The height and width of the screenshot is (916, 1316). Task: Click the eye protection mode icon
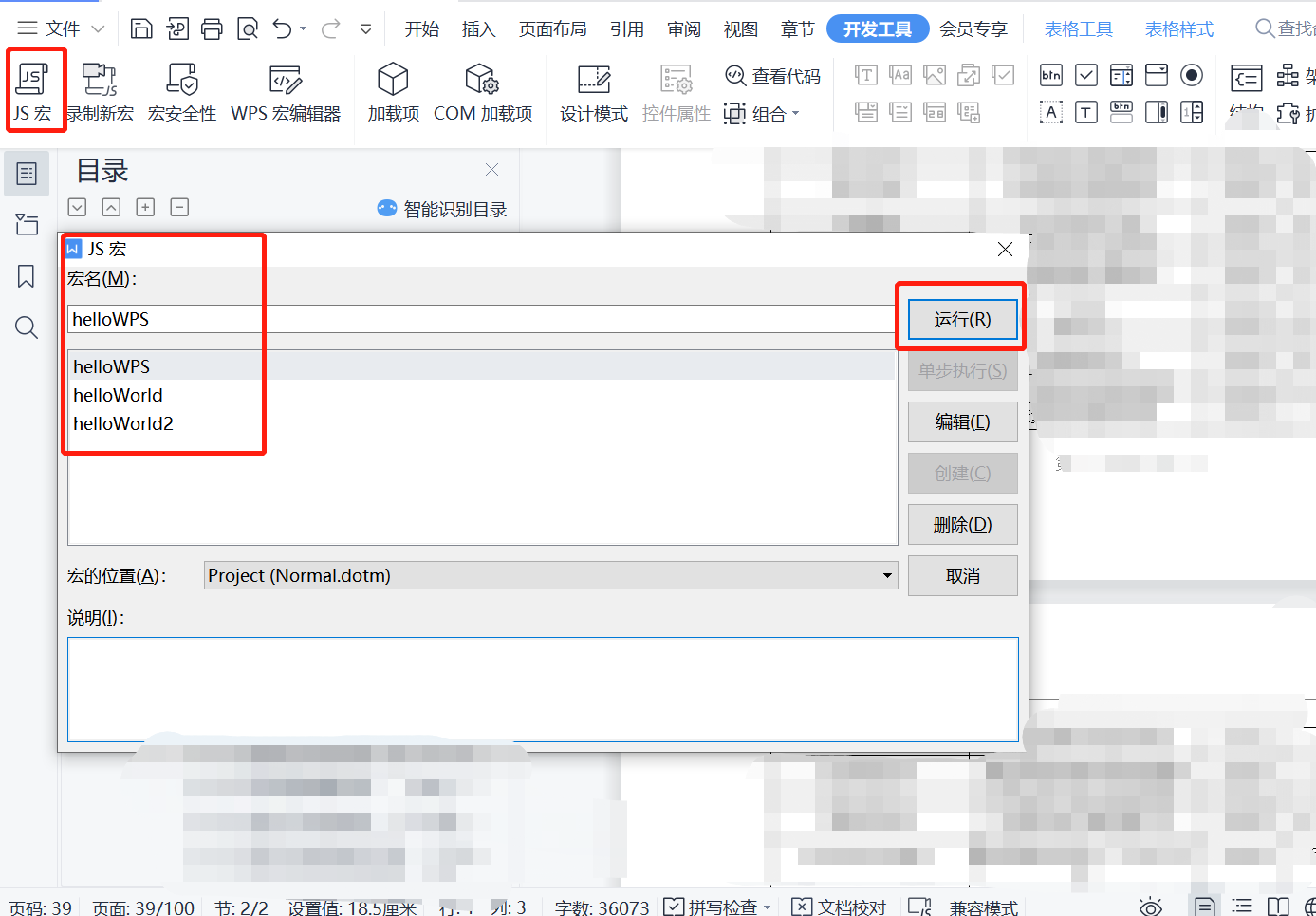pos(1150,907)
